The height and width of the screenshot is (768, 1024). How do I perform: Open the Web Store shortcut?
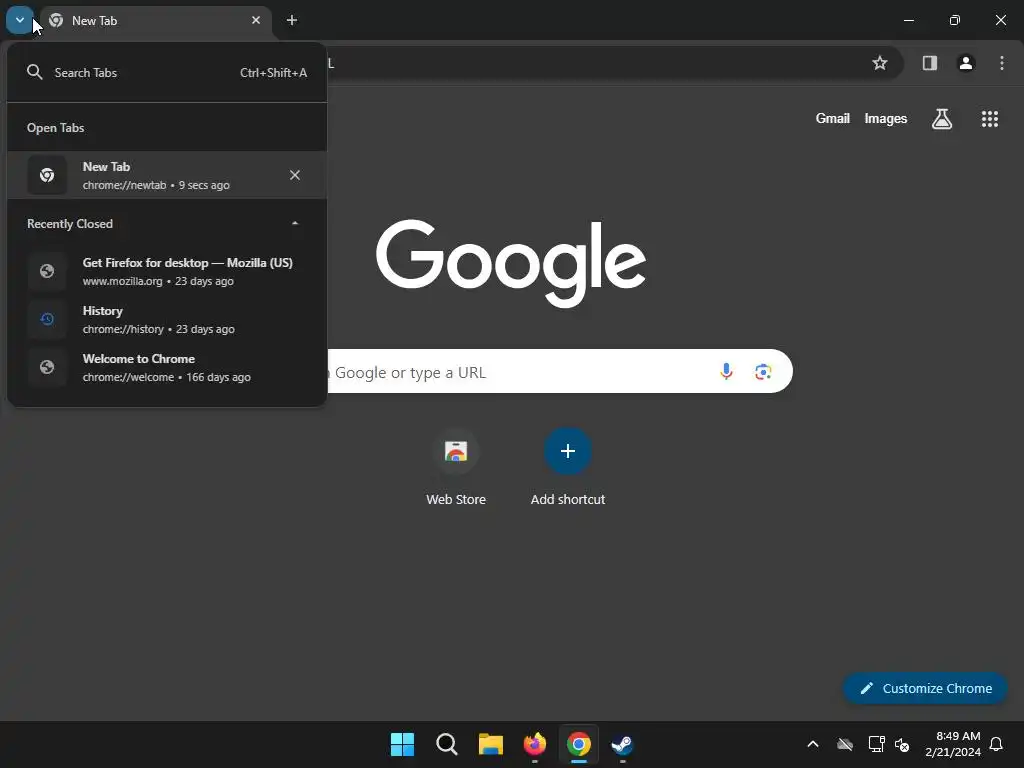pyautogui.click(x=456, y=466)
